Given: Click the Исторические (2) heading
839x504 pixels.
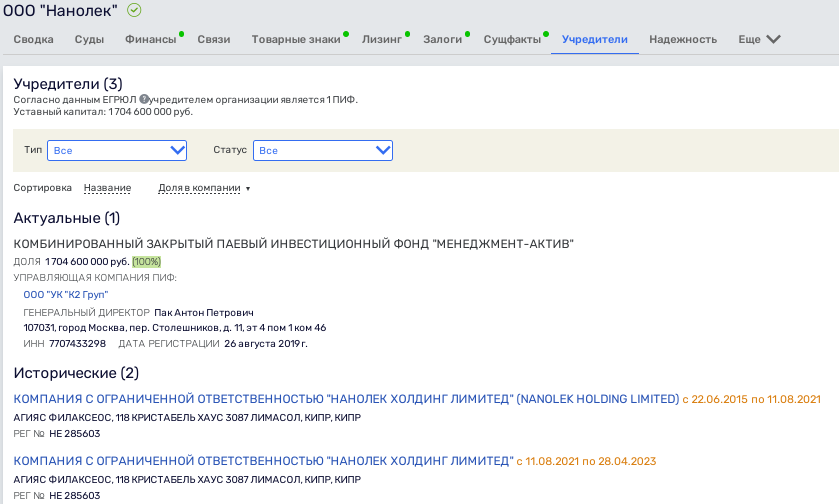Looking at the screenshot, I should pyautogui.click(x=76, y=373).
